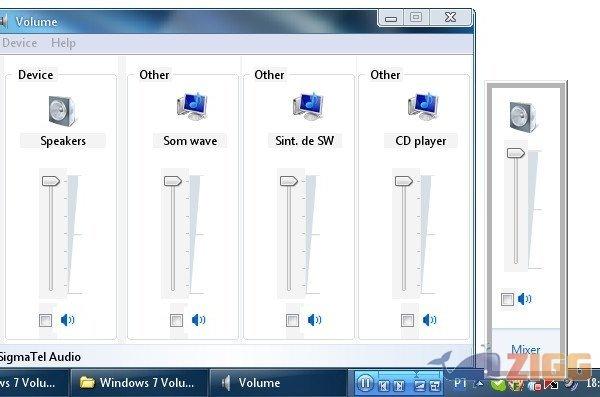
Task: Click the Som wave label
Action: click(190, 141)
